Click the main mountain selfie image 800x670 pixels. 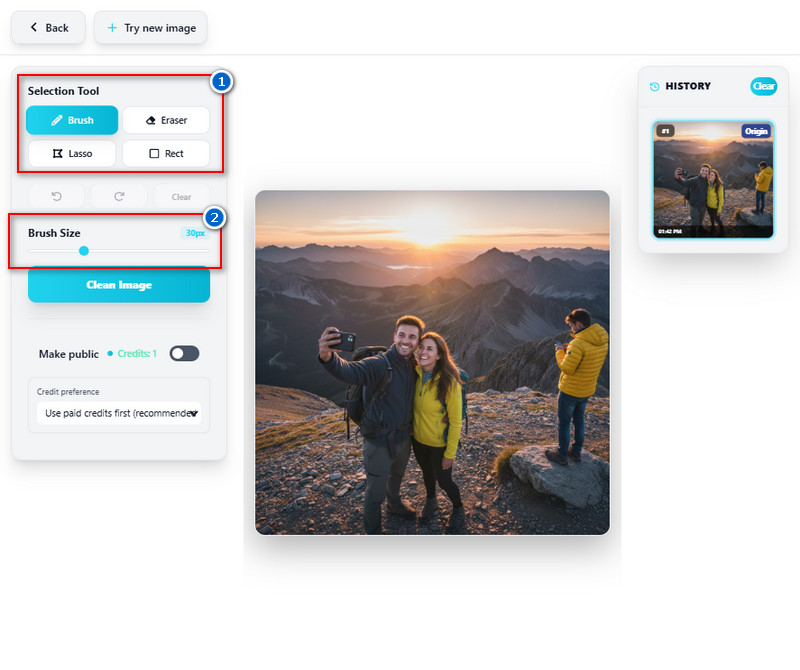pos(432,363)
